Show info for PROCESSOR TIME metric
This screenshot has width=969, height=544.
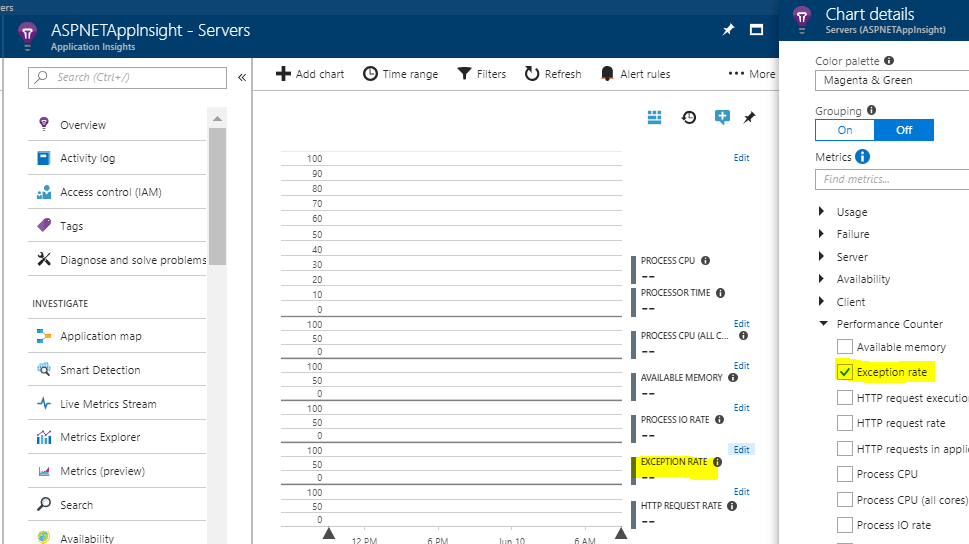720,293
